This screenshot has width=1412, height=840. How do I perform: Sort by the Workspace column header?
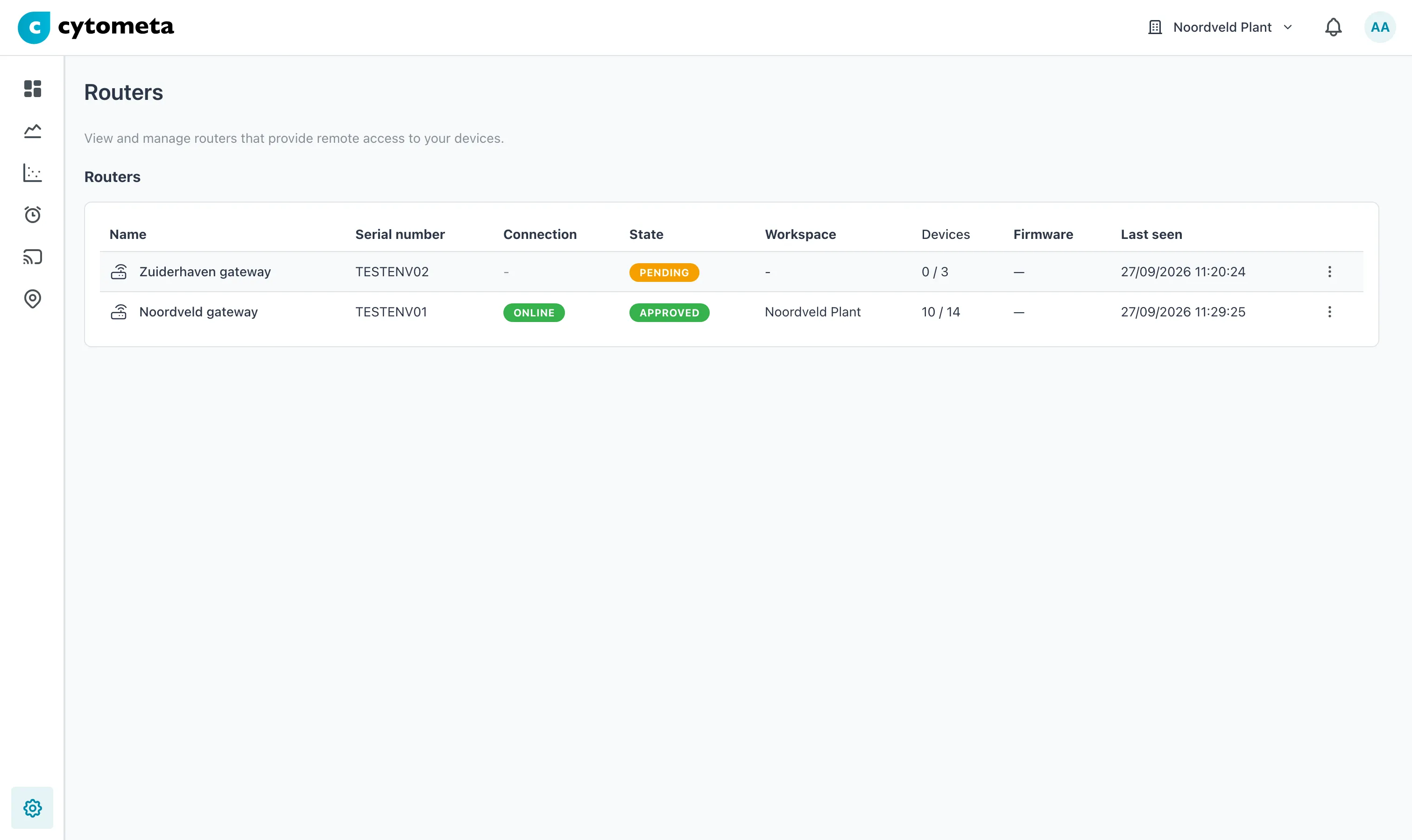800,234
